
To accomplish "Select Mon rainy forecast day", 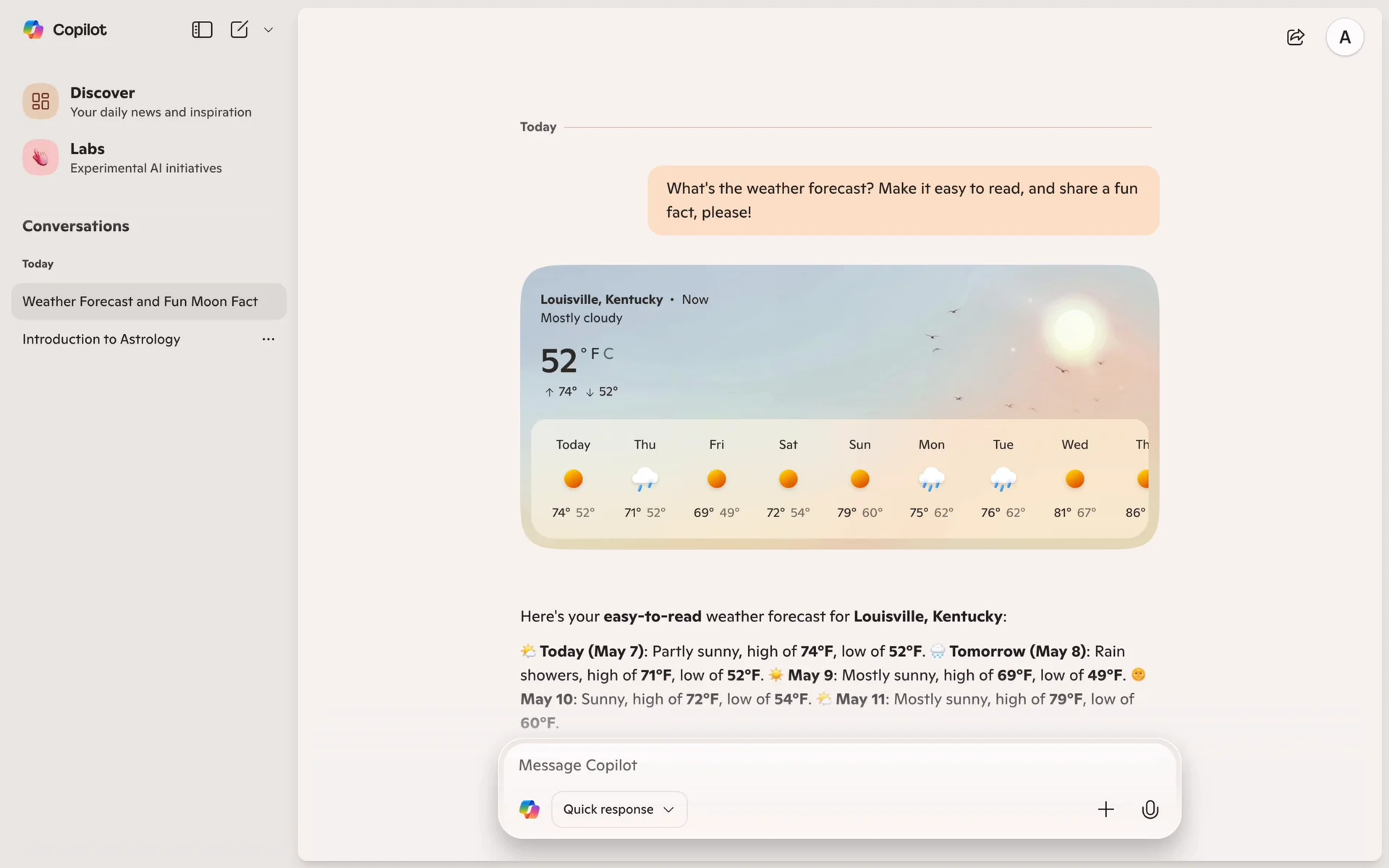I will (x=931, y=477).
